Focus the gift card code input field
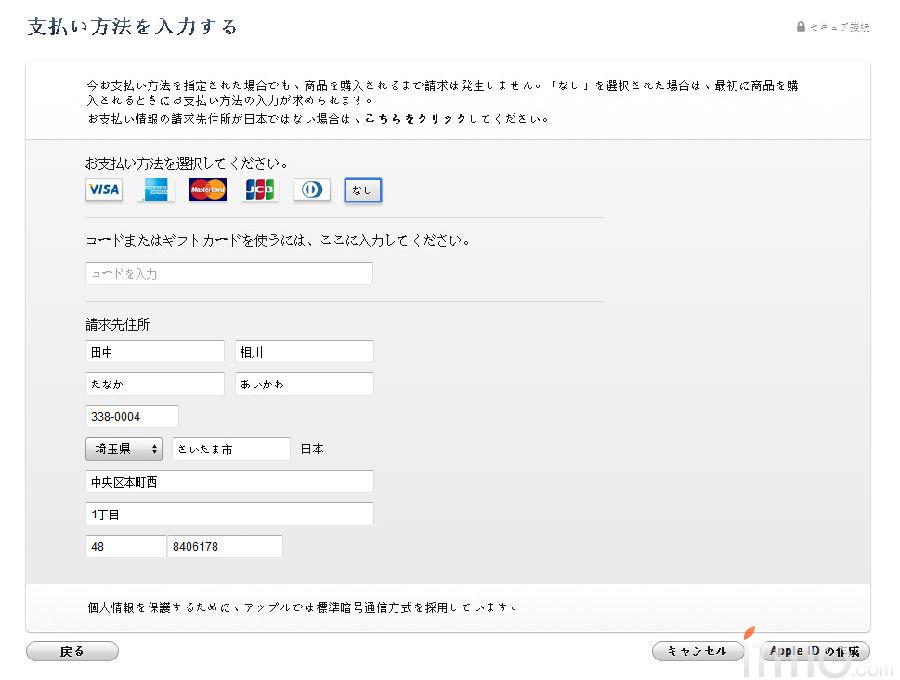 pyautogui.click(x=229, y=273)
